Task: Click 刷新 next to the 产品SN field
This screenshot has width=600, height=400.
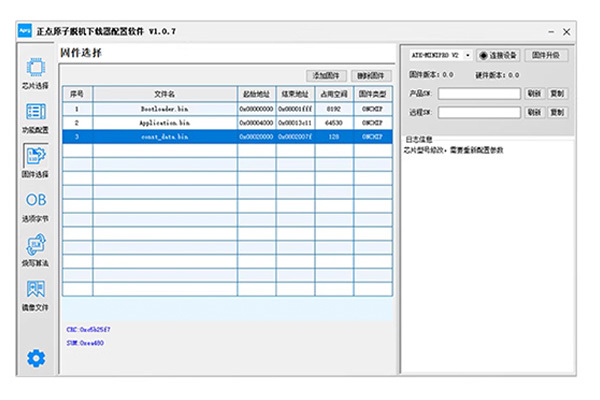Action: [x=534, y=94]
